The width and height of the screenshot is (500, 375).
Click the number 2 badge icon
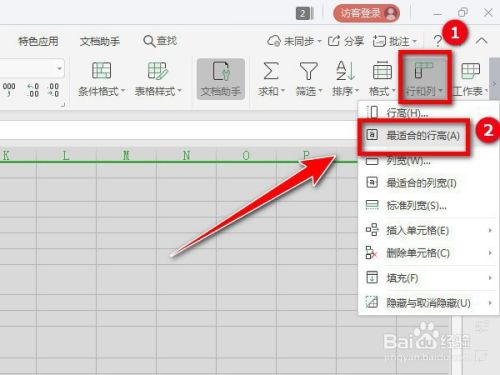[x=302, y=13]
